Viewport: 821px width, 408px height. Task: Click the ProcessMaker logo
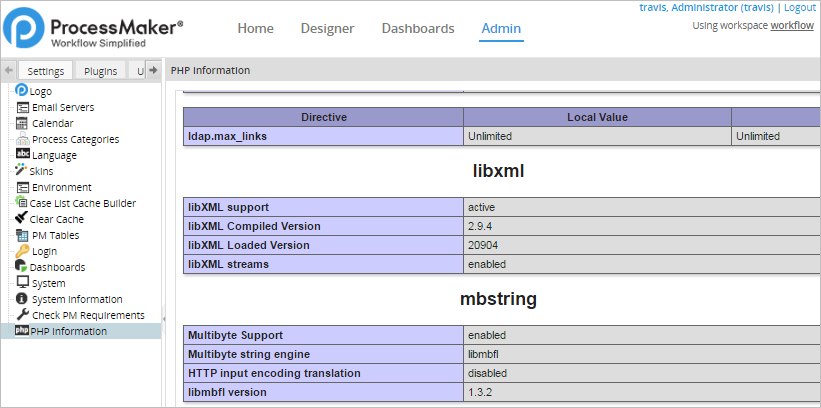(93, 30)
